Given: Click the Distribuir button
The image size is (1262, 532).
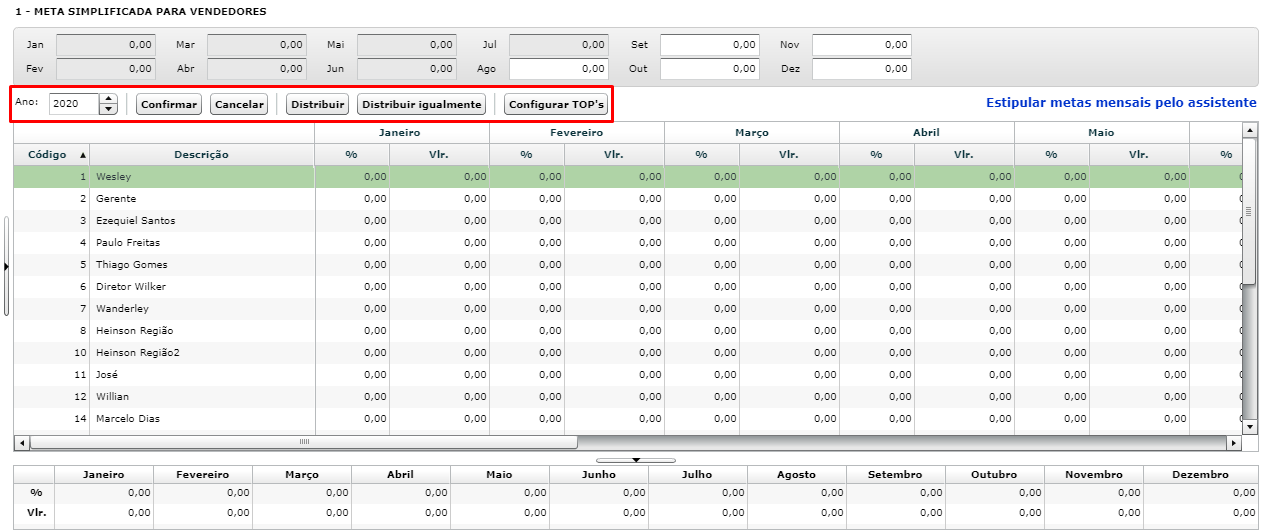Looking at the screenshot, I should (x=318, y=104).
